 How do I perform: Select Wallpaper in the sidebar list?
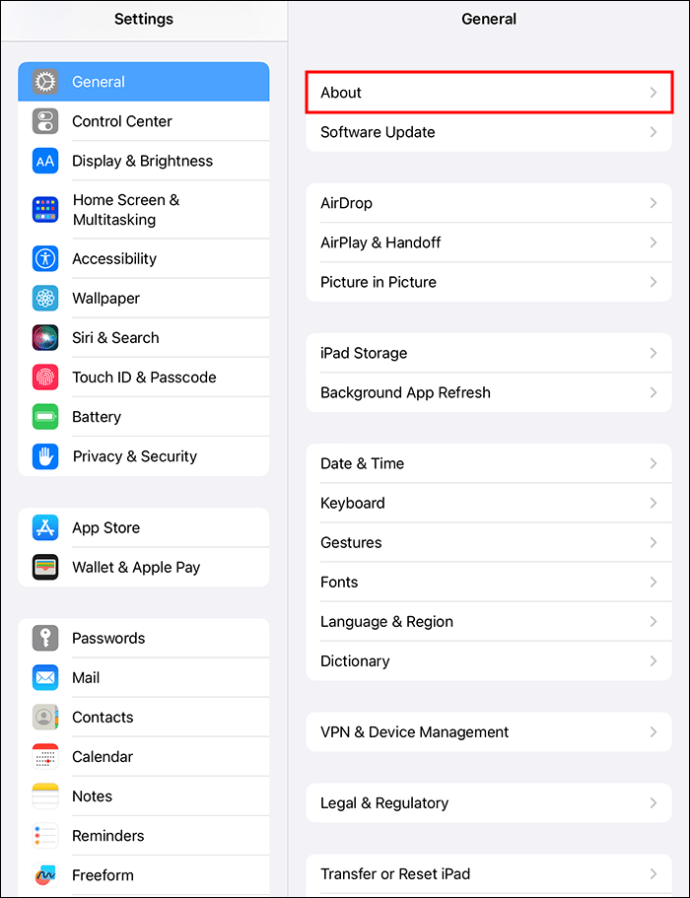coord(144,298)
